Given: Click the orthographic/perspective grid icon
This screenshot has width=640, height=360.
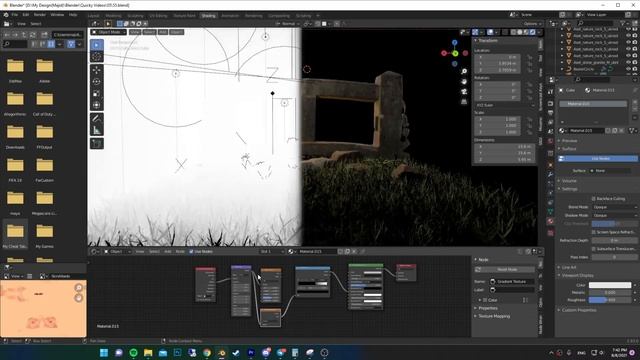Looking at the screenshot, I should (464, 102).
